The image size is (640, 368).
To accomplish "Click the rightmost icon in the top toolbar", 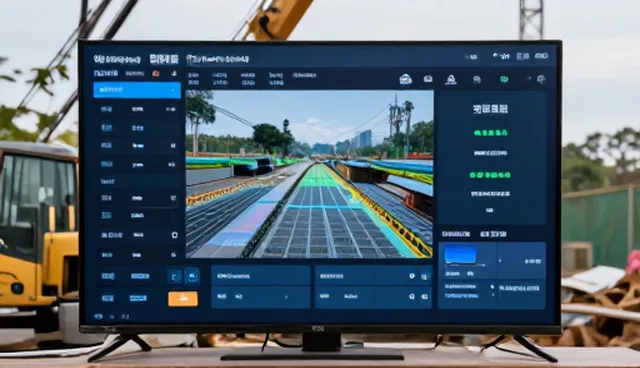I will (541, 79).
